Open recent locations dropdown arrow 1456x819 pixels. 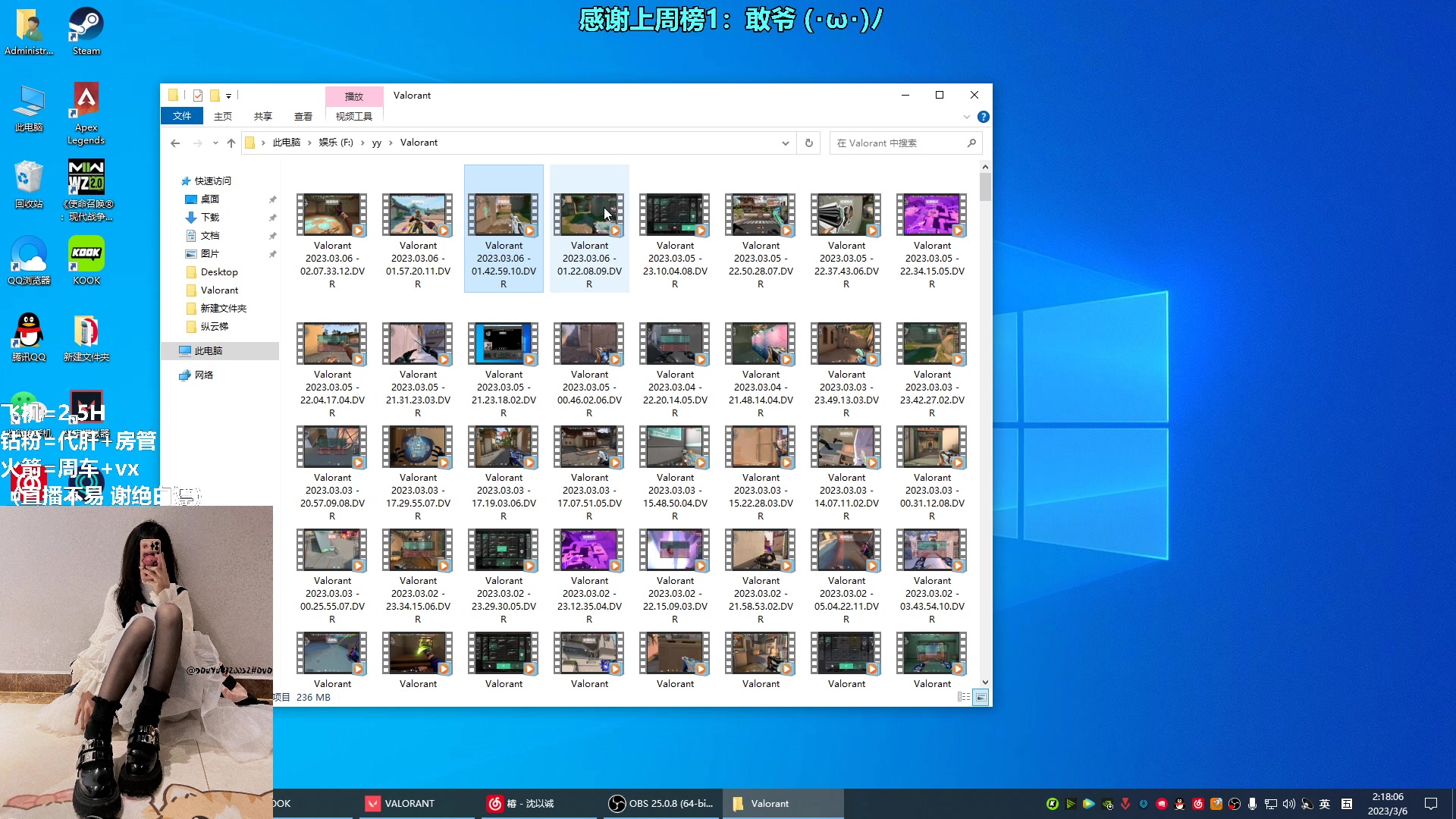[215, 143]
